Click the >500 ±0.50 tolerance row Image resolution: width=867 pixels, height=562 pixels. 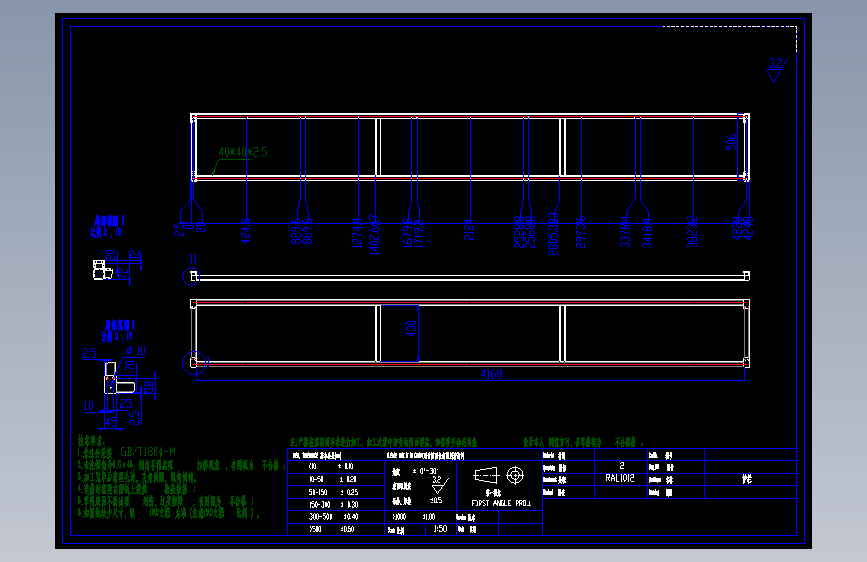336,529
